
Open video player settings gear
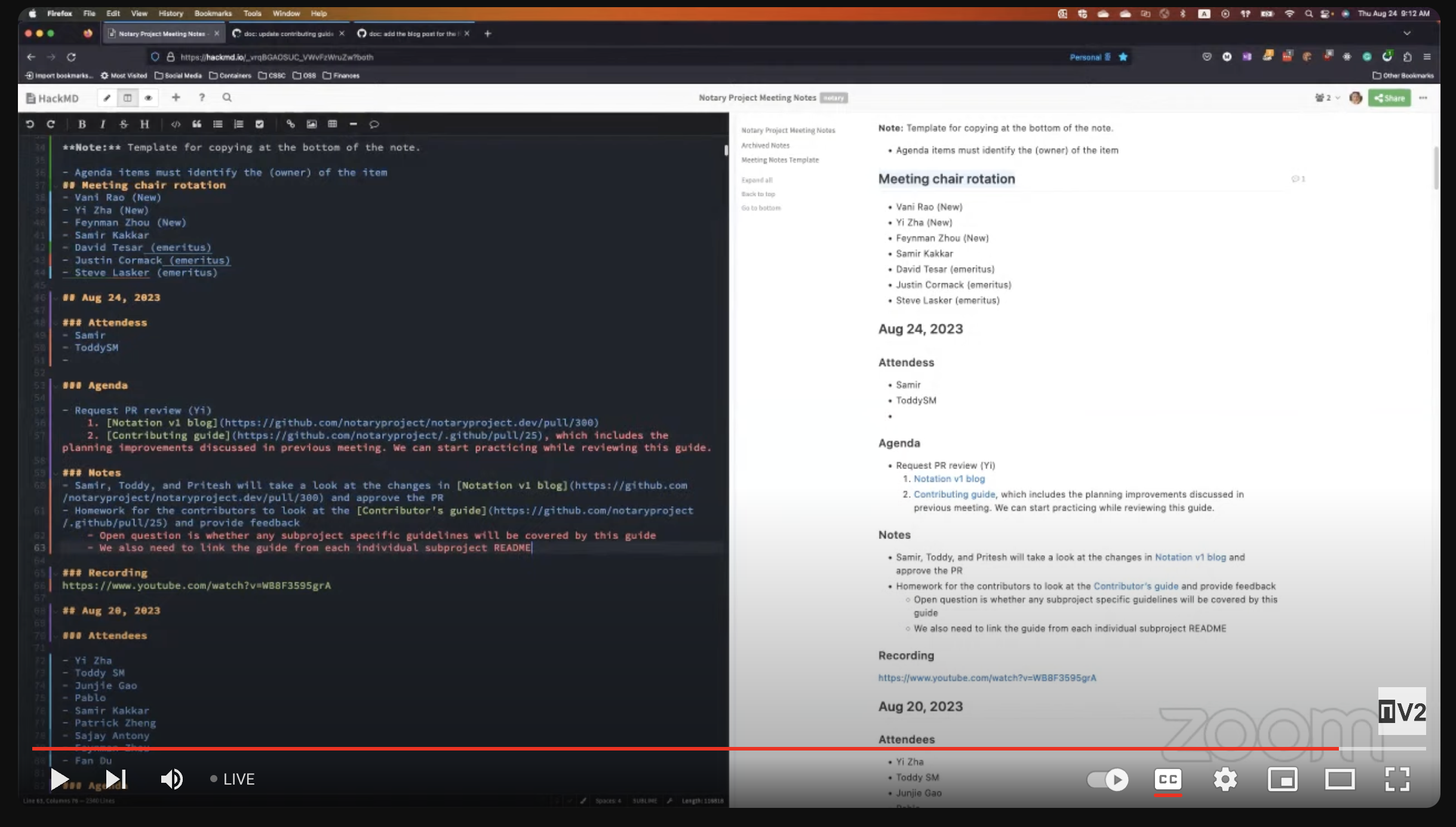coord(1225,779)
